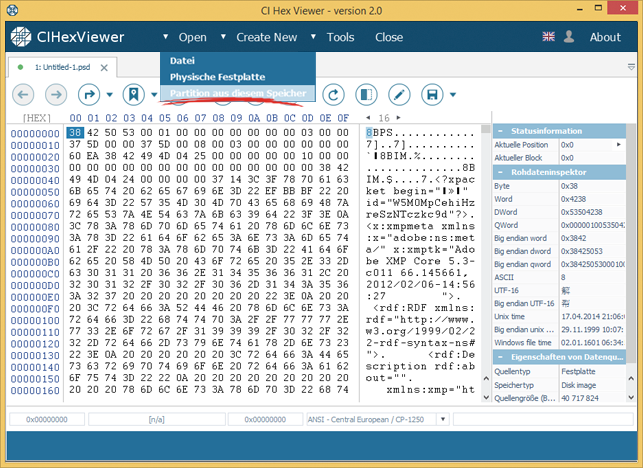Click the pencil edit mode icon
643x468 pixels.
coord(399,95)
